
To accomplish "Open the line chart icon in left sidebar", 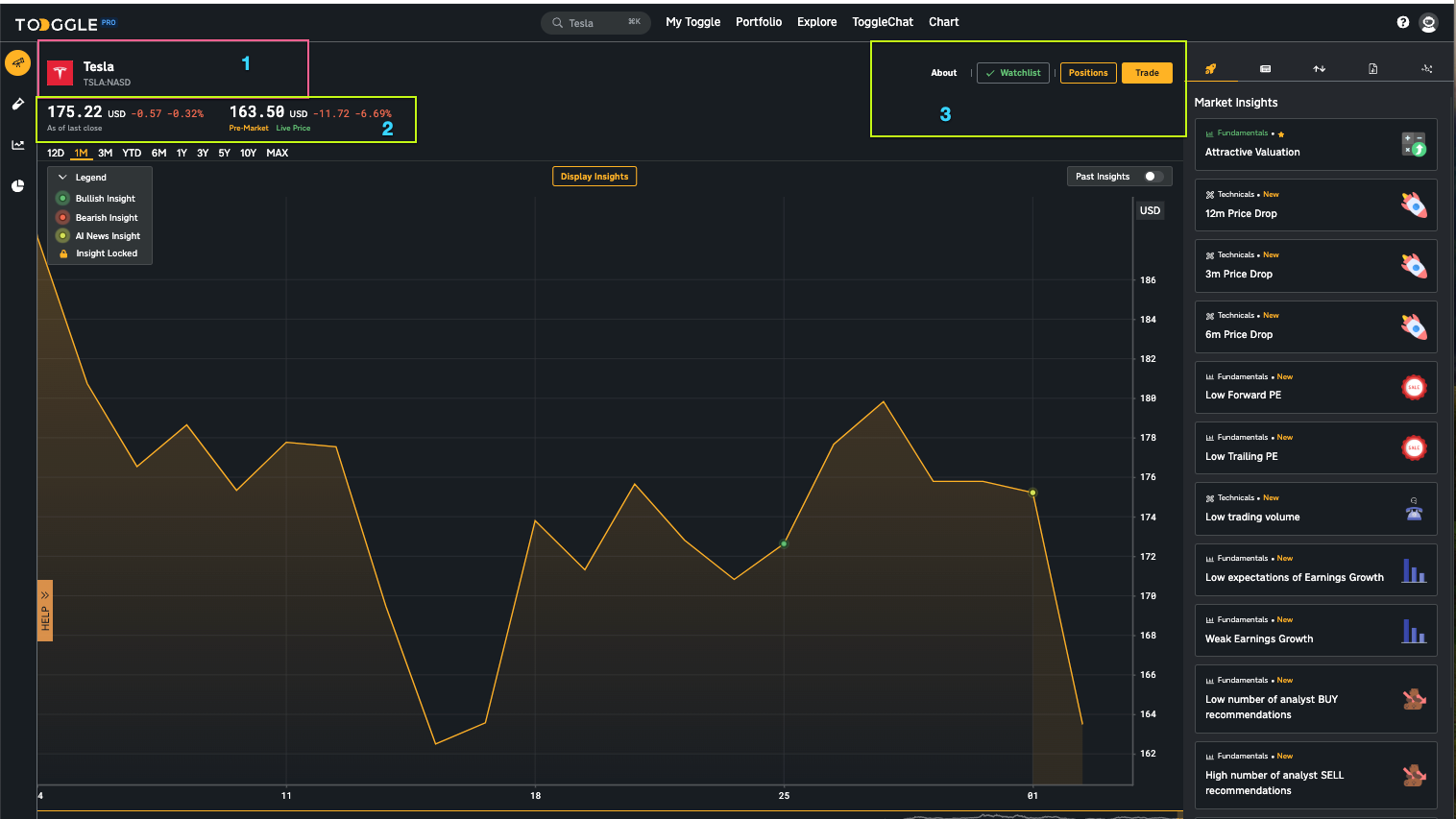I will (x=17, y=145).
